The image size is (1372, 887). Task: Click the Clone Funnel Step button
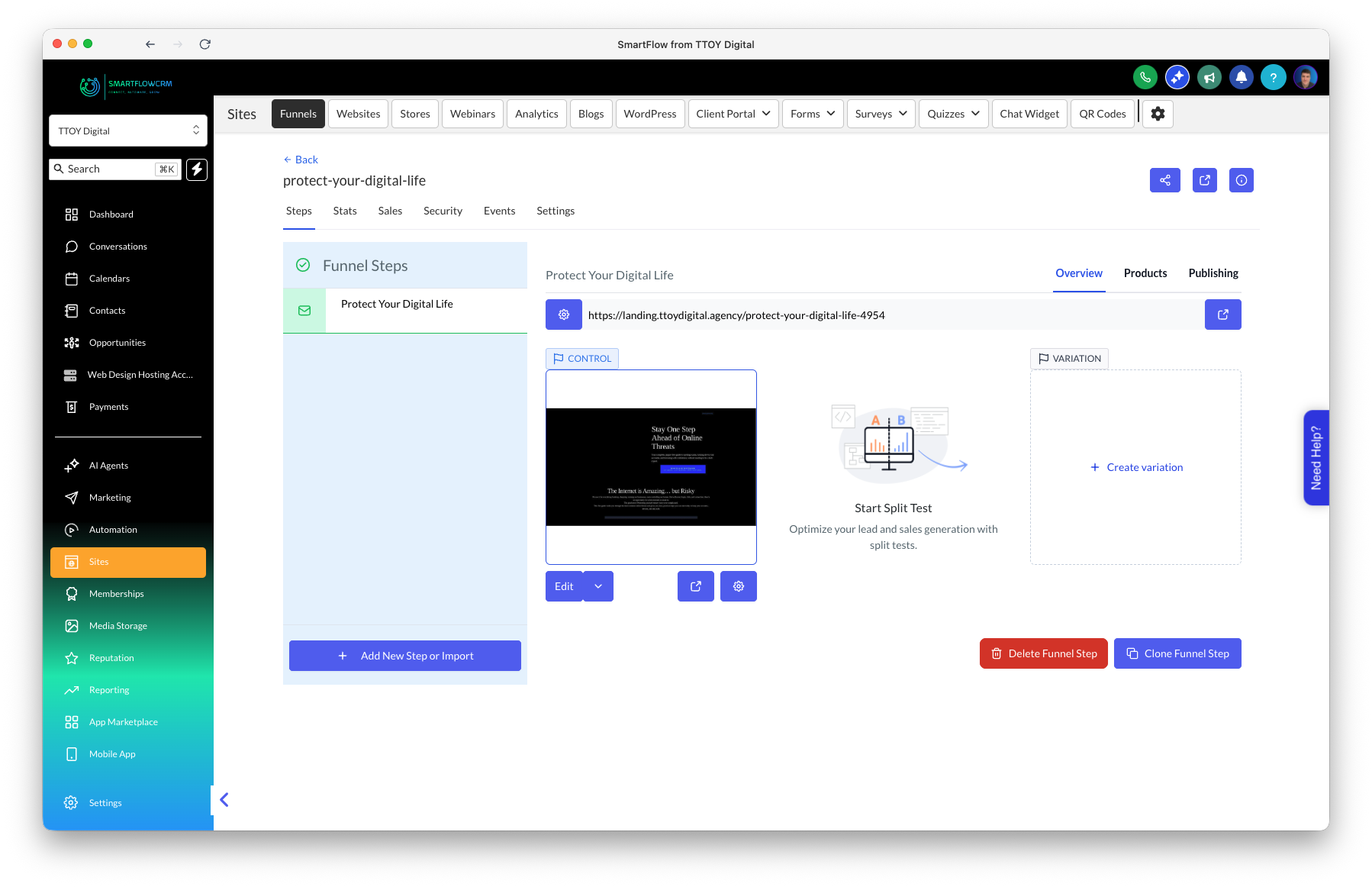[x=1177, y=653]
